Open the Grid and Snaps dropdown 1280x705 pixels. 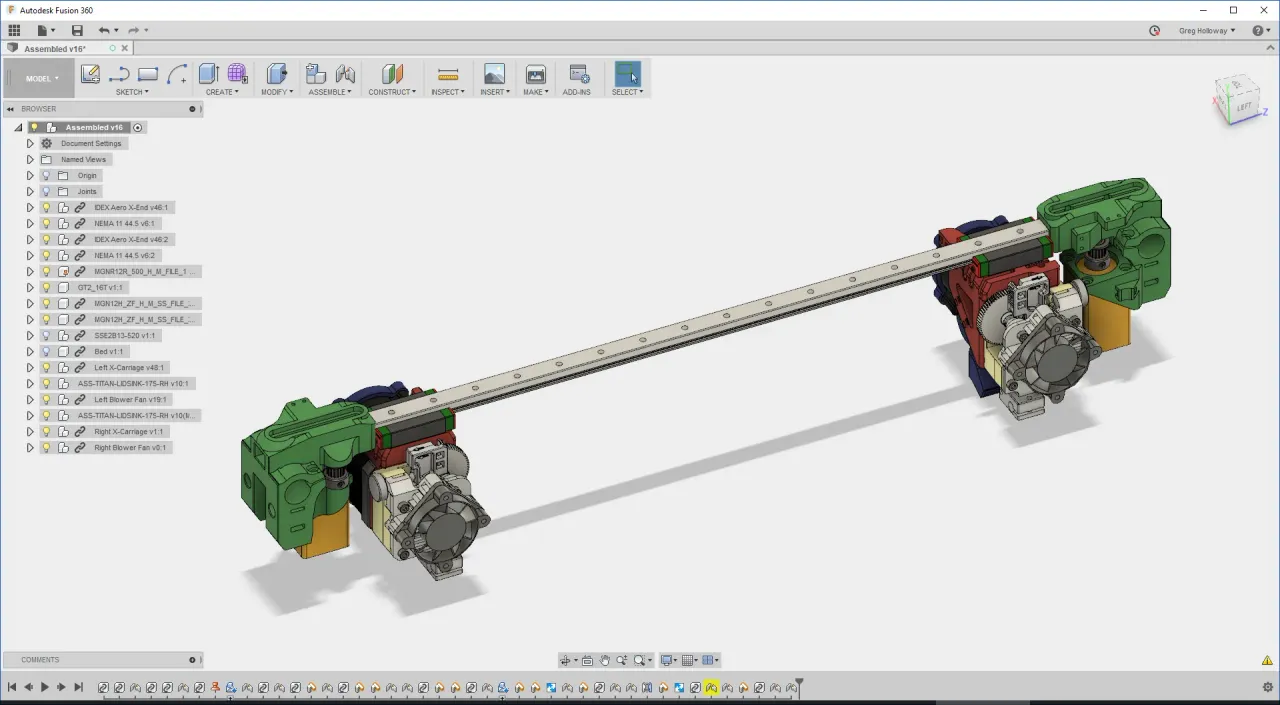(690, 660)
